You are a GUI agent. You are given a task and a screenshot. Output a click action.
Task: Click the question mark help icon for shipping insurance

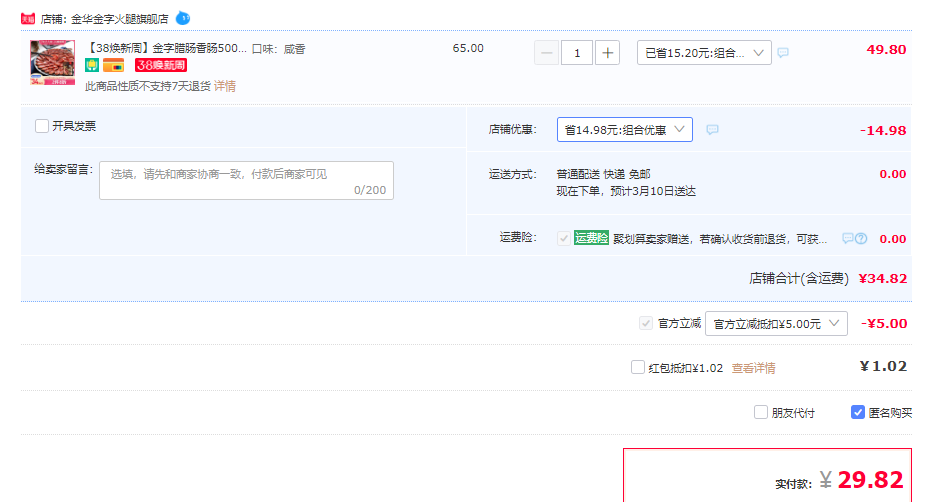[x=861, y=238]
